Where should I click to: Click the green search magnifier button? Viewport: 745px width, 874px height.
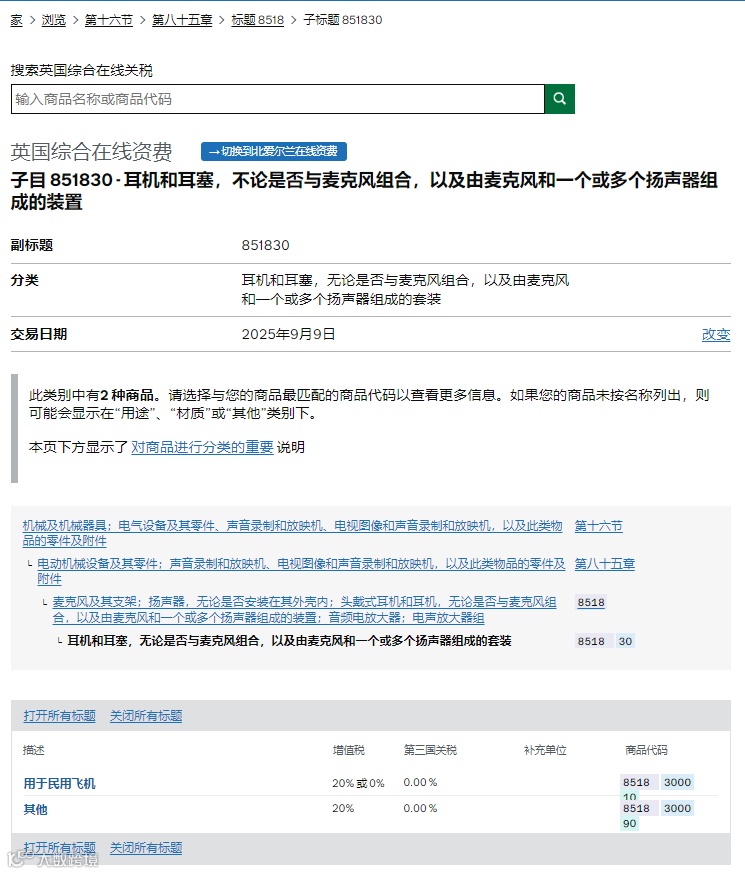pos(559,99)
